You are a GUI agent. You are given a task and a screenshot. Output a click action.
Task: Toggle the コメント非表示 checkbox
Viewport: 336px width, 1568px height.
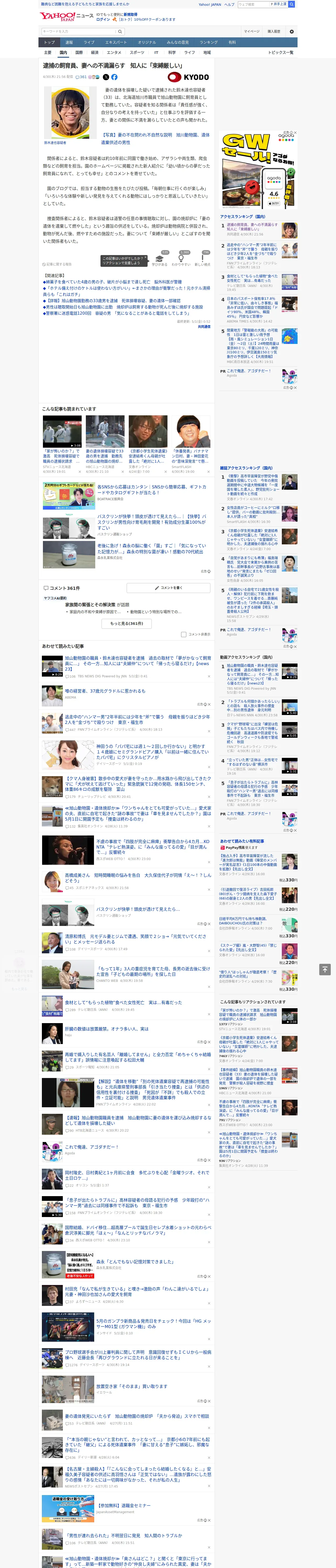tap(183, 634)
